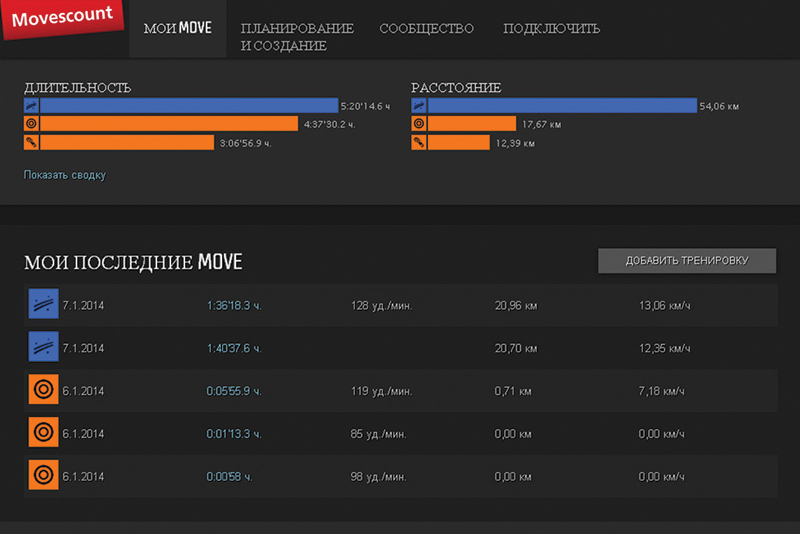Click the МОИ ПОСЛЕДНИЕ MOVE heading
The height and width of the screenshot is (534, 800).
click(133, 262)
